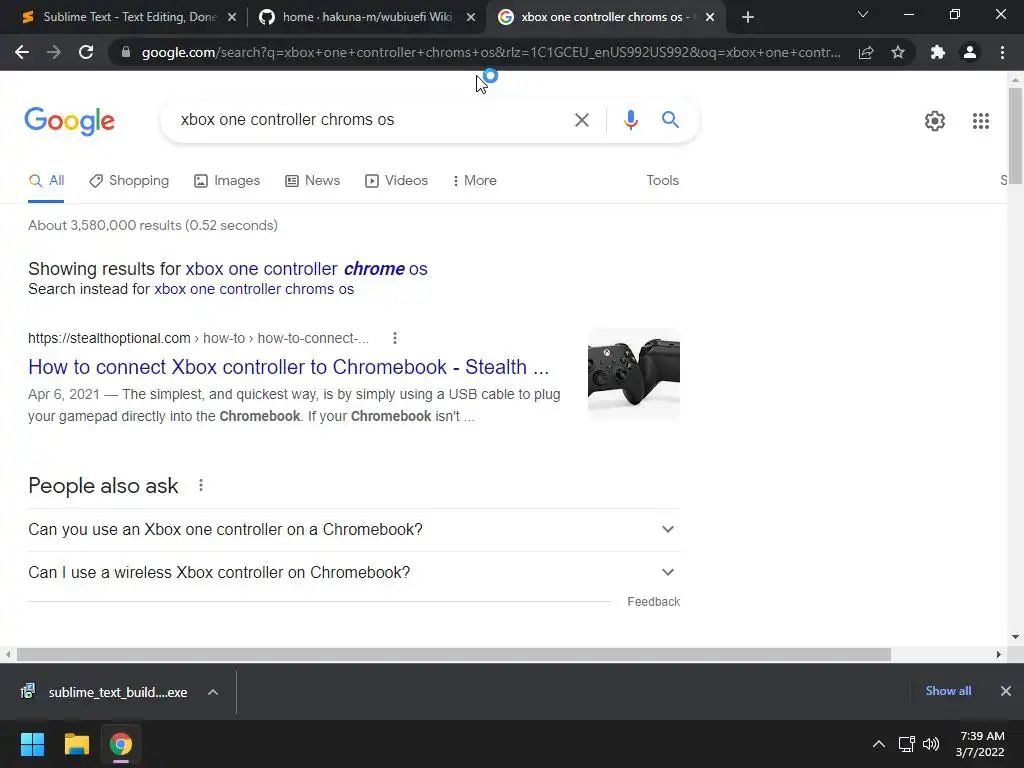Viewport: 1024px width, 768px height.
Task: Click the scroll down arrow
Action: pos(1015,637)
